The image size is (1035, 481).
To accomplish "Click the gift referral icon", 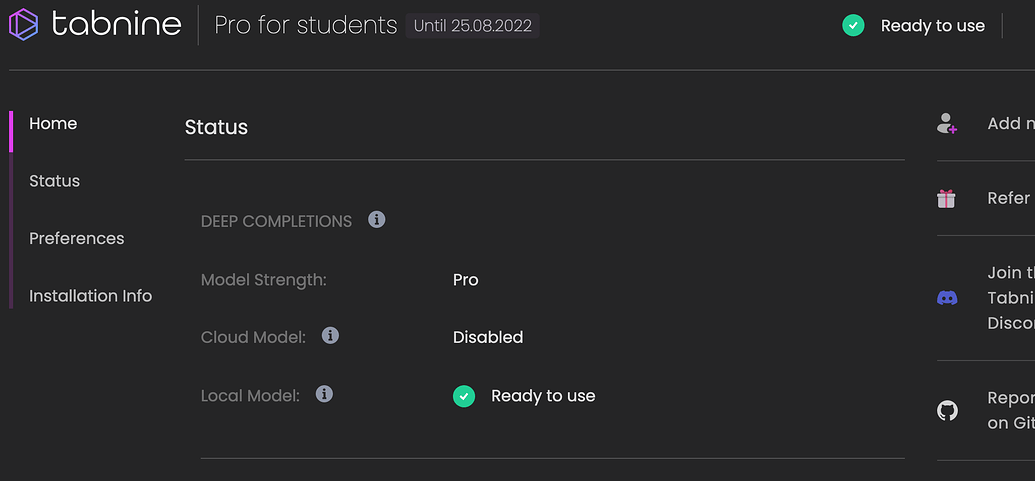I will (x=947, y=198).
